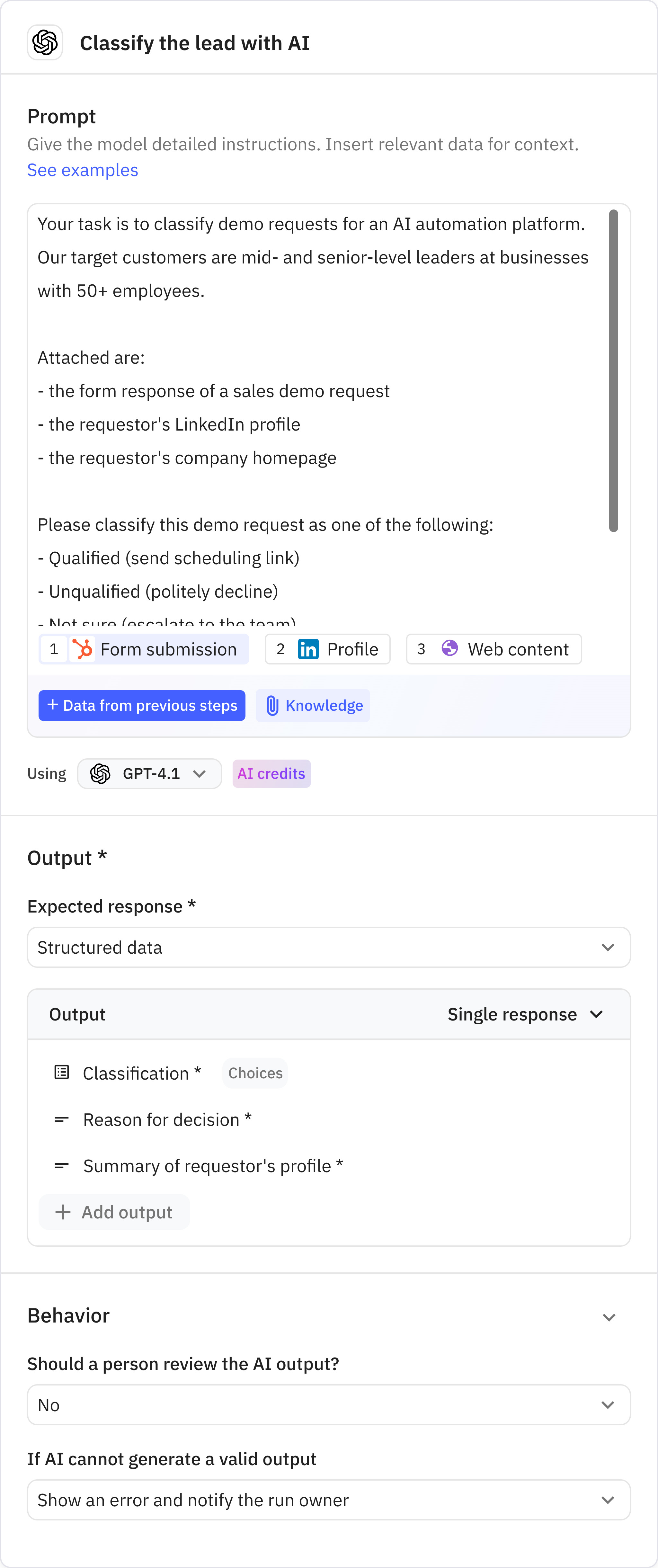Click the text icon beside Reason for decision
Viewport: 658px width, 1568px height.
61,1119
